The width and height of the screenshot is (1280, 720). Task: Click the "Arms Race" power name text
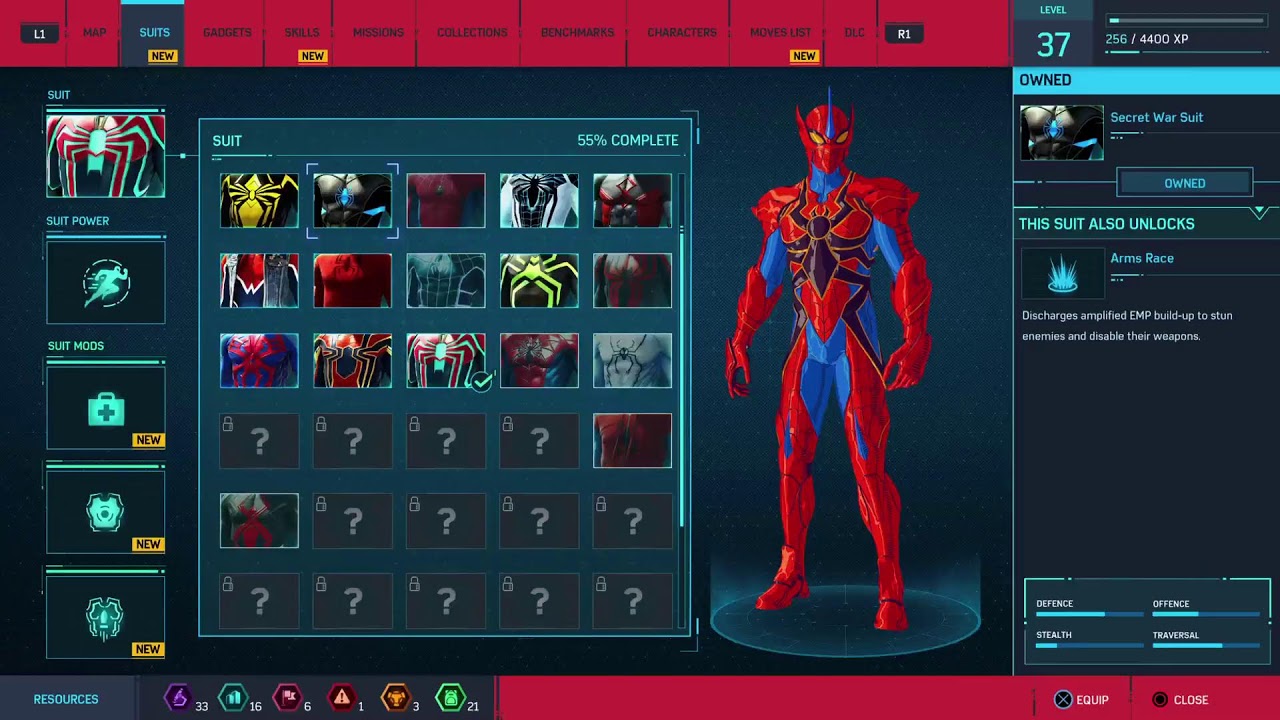1142,258
